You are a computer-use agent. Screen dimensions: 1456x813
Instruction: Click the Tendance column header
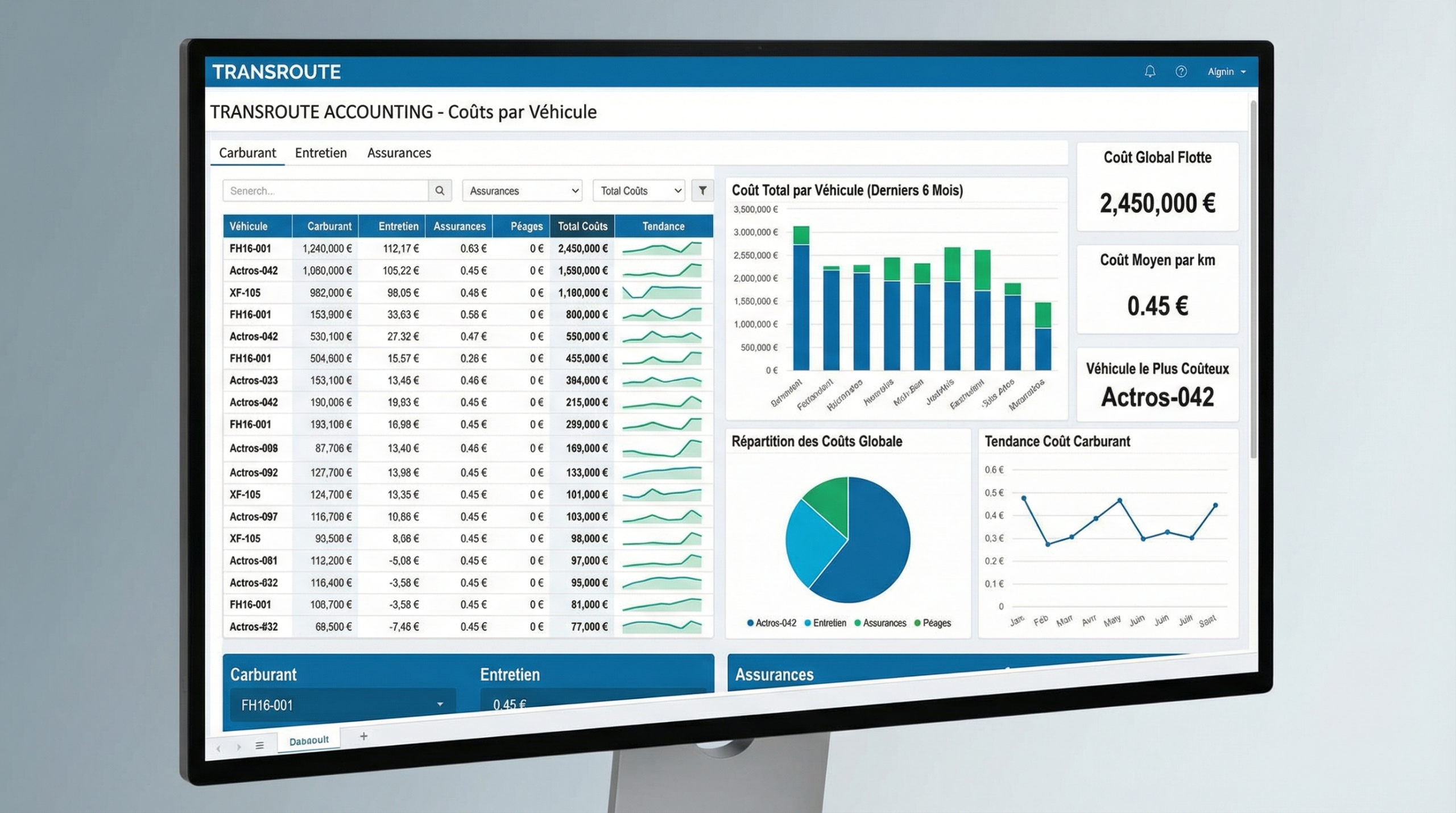pyautogui.click(x=663, y=226)
